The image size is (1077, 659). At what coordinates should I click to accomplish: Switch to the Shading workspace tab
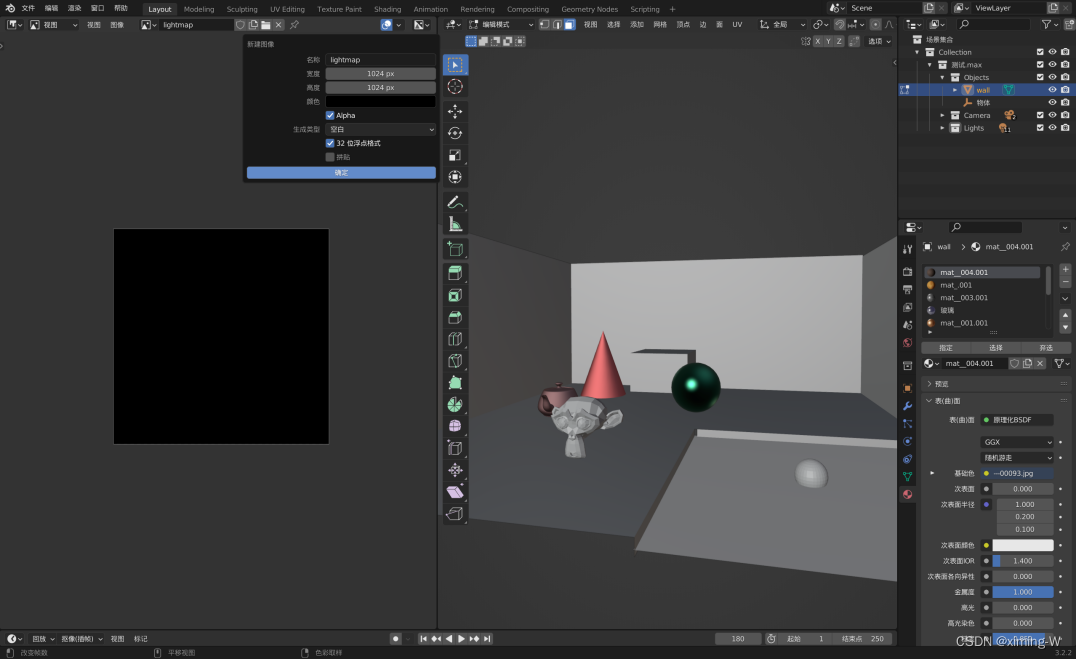387,8
